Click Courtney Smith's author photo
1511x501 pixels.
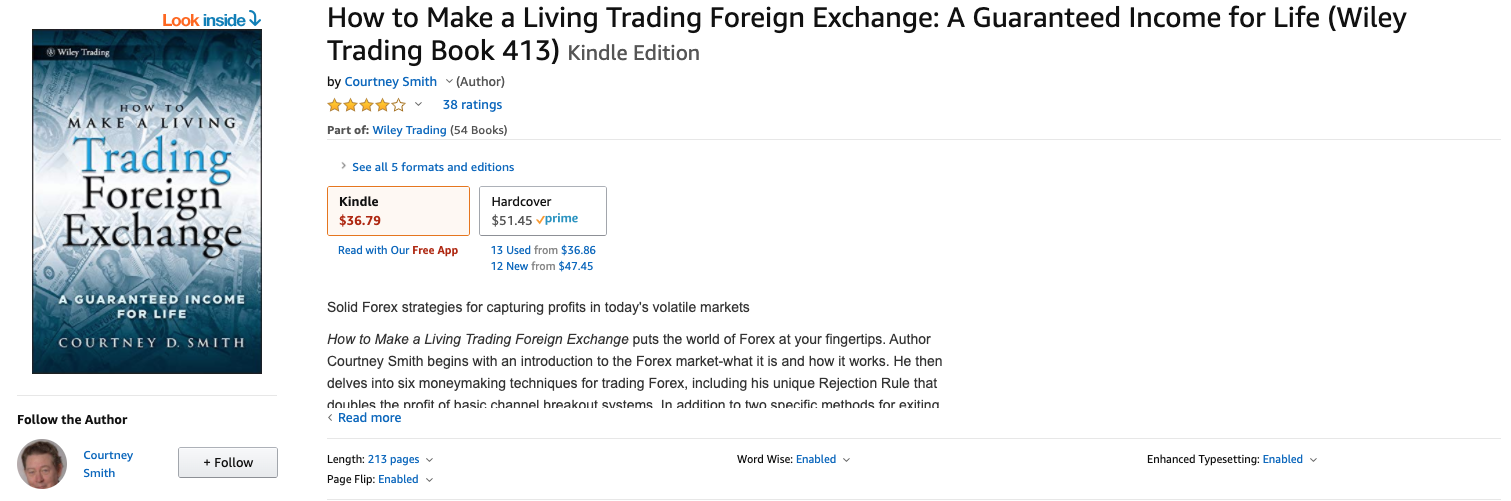[42, 463]
